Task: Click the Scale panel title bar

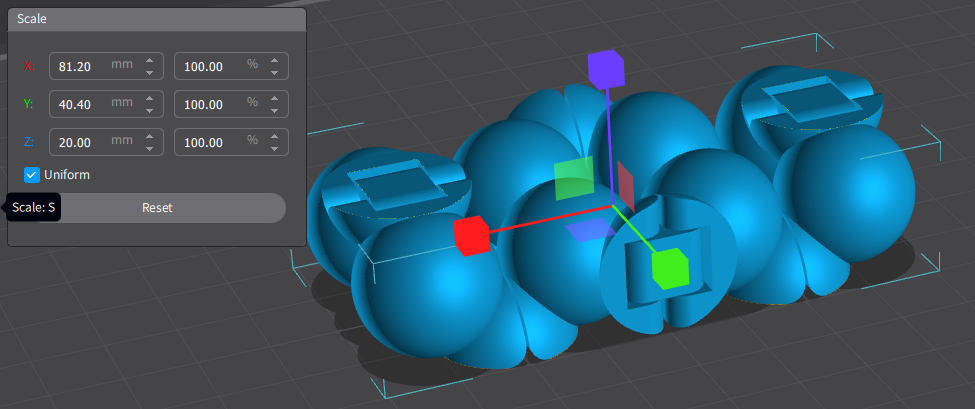Action: [x=157, y=19]
